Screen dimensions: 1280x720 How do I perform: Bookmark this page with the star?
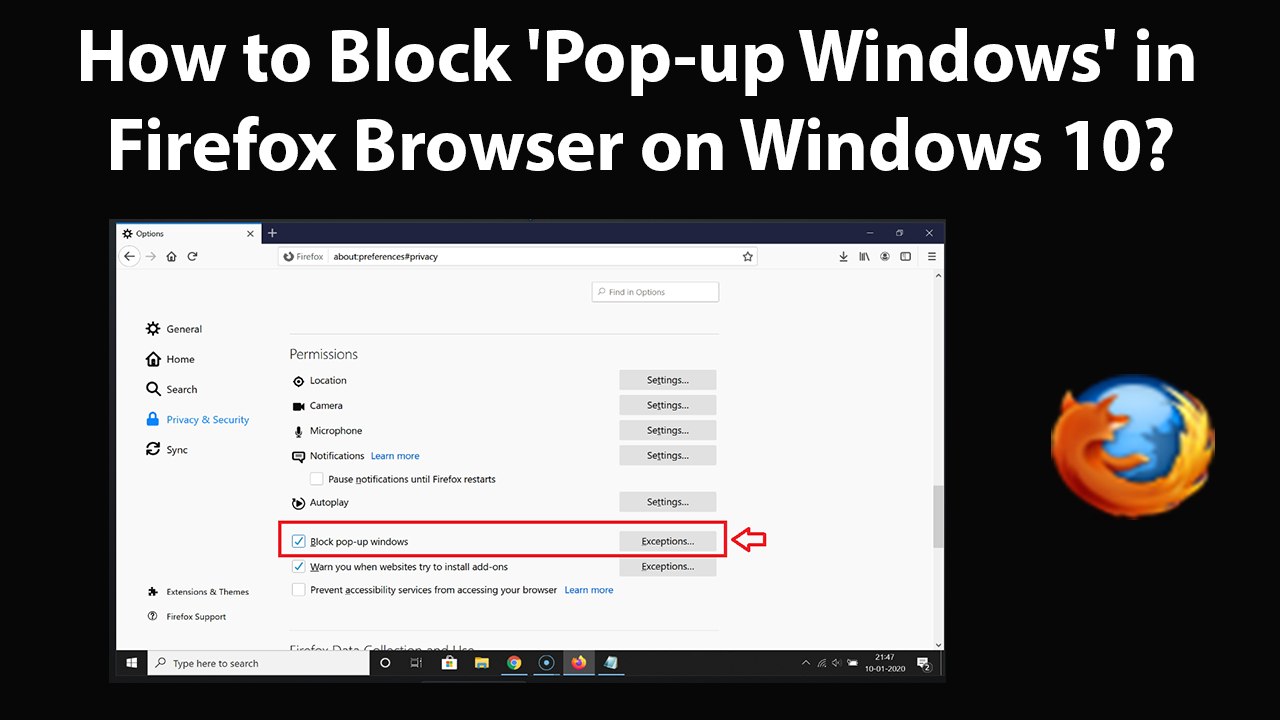(x=747, y=256)
